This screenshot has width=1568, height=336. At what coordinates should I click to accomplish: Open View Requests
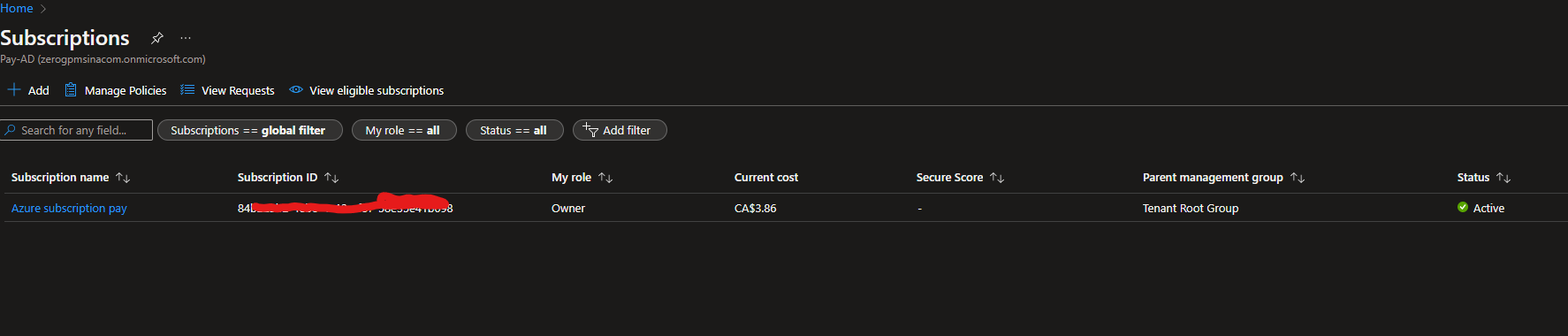pyautogui.click(x=227, y=90)
